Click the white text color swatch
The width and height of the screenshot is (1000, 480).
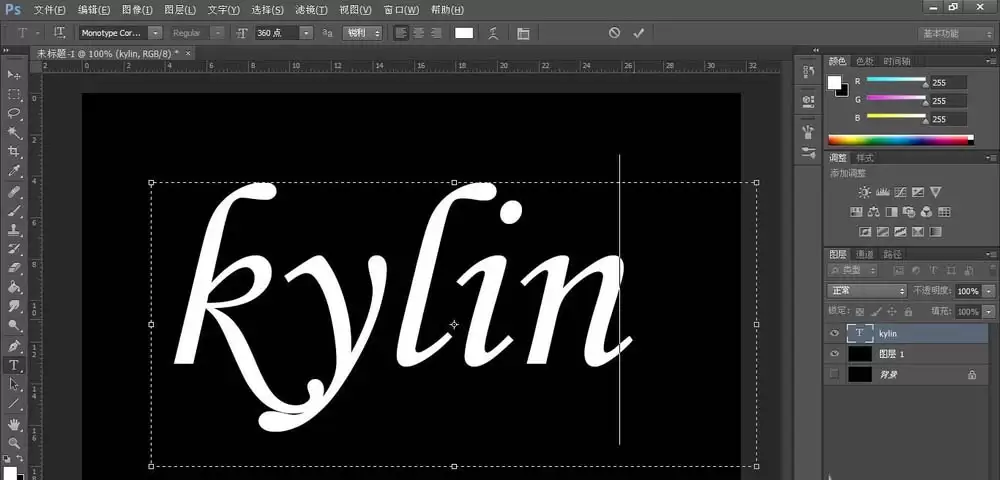click(464, 33)
